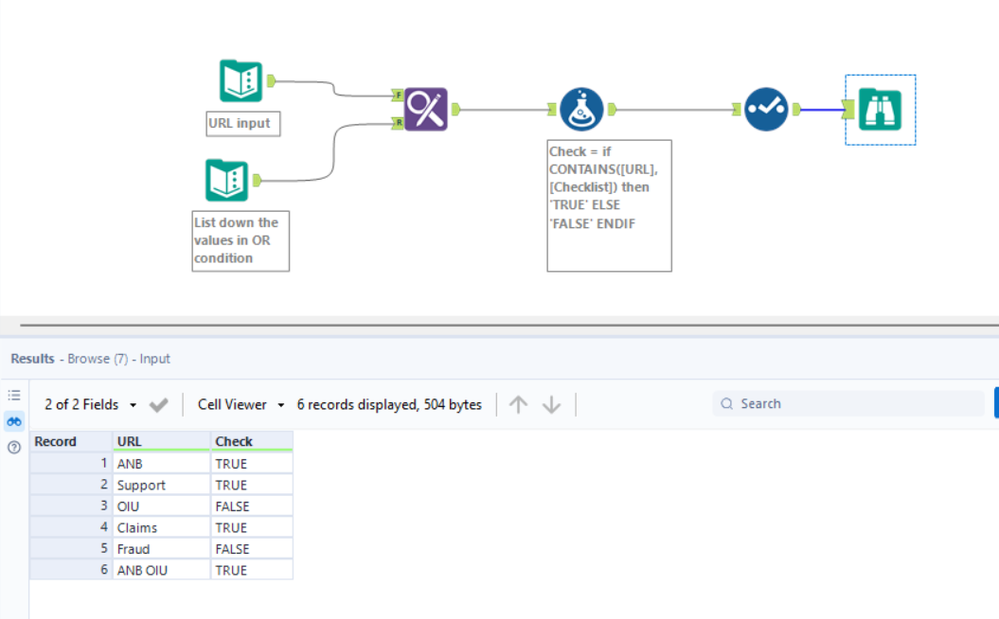Select the URL input Text Input tool
The height and width of the screenshot is (619, 999).
pos(240,81)
